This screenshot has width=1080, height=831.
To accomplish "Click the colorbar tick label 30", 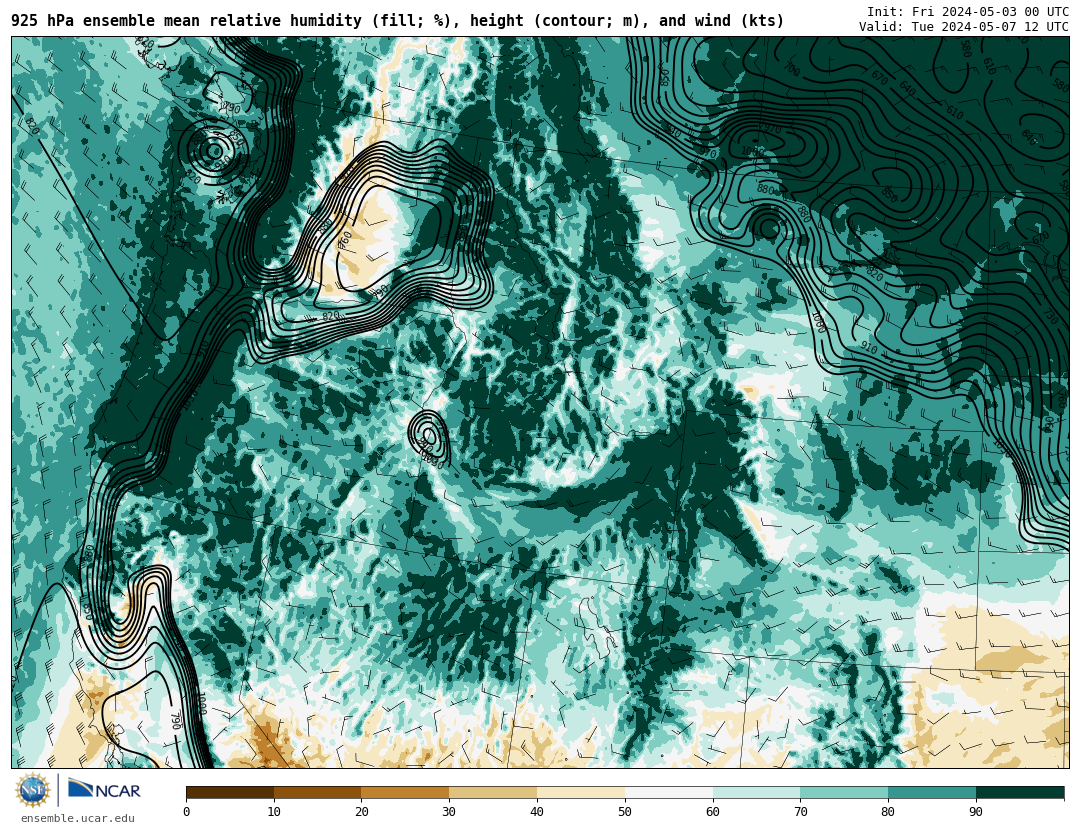I will (449, 812).
